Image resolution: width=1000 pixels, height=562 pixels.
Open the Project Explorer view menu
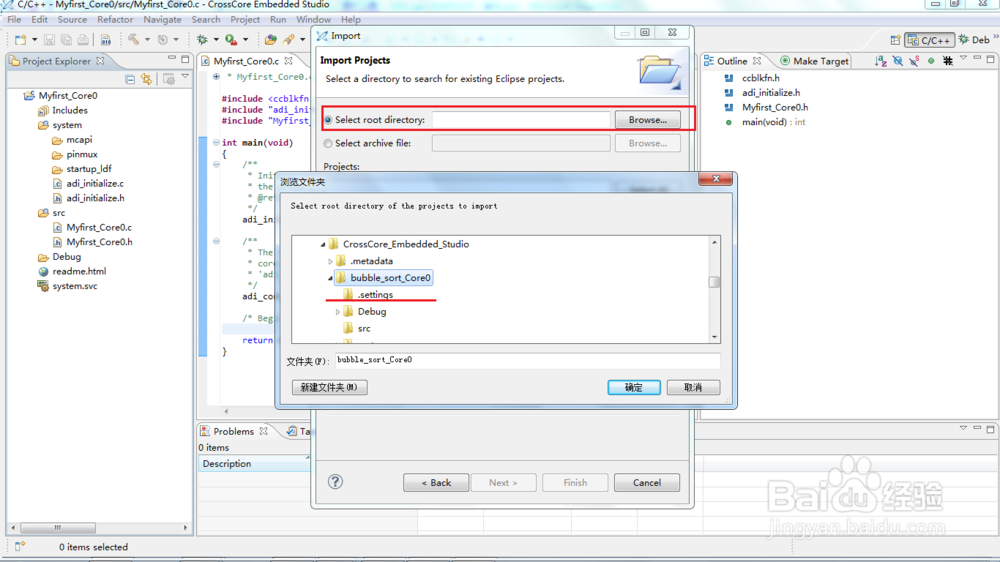pos(186,77)
